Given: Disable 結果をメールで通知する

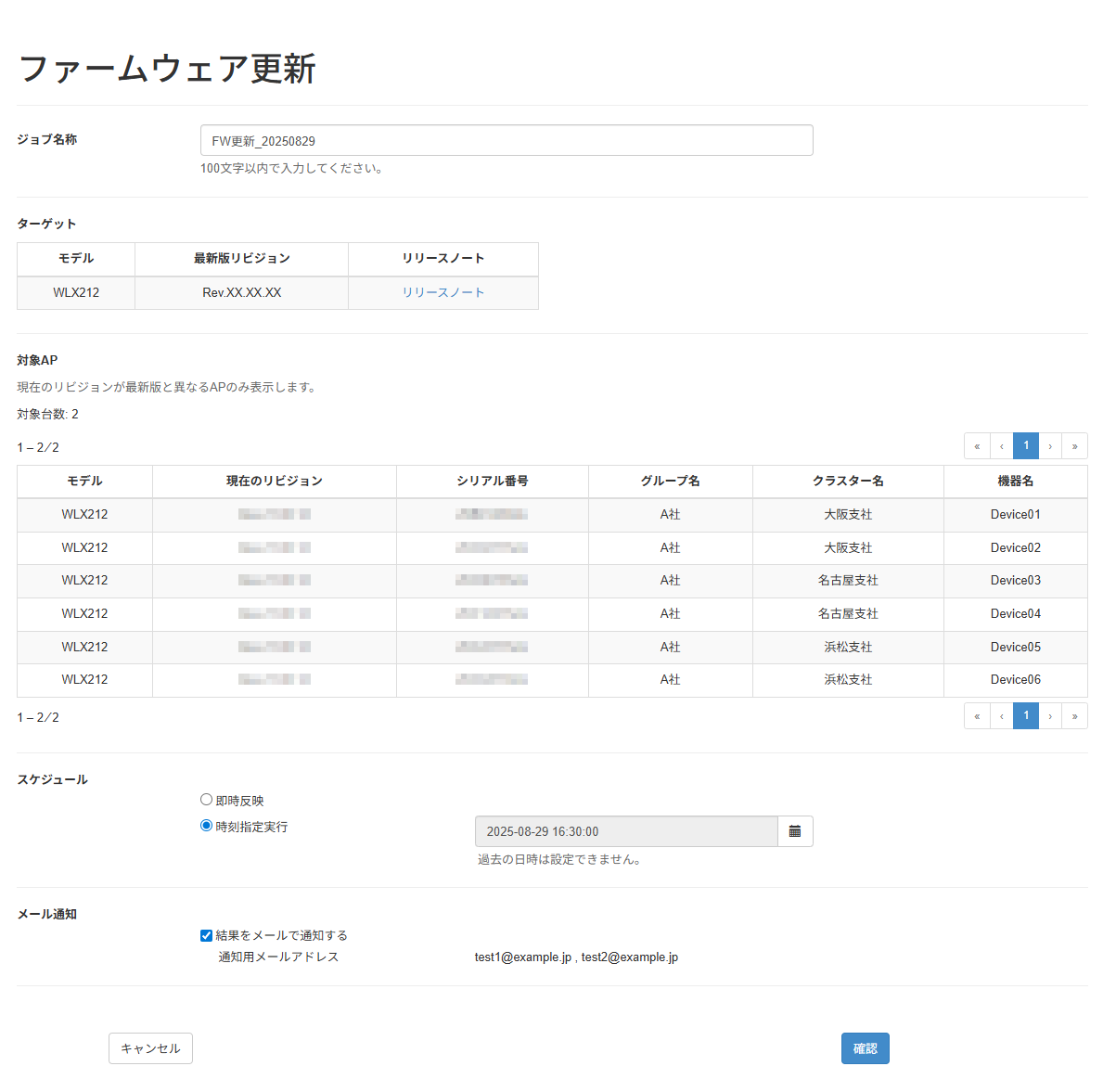Looking at the screenshot, I should pyautogui.click(x=206, y=935).
